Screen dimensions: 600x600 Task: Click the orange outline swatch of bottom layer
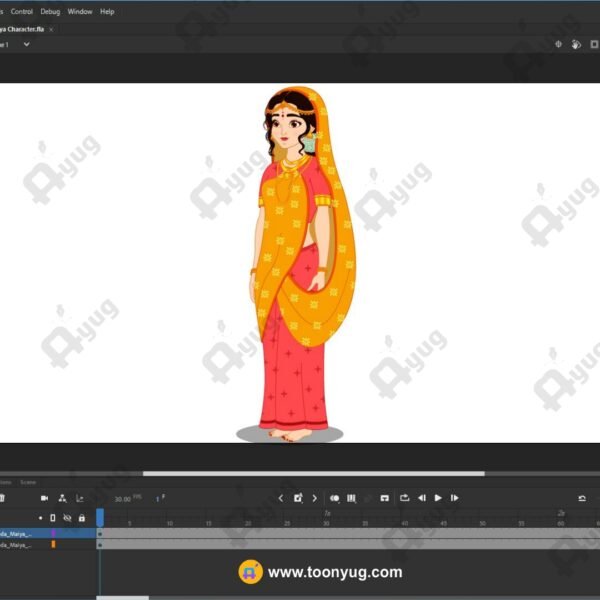[x=54, y=544]
